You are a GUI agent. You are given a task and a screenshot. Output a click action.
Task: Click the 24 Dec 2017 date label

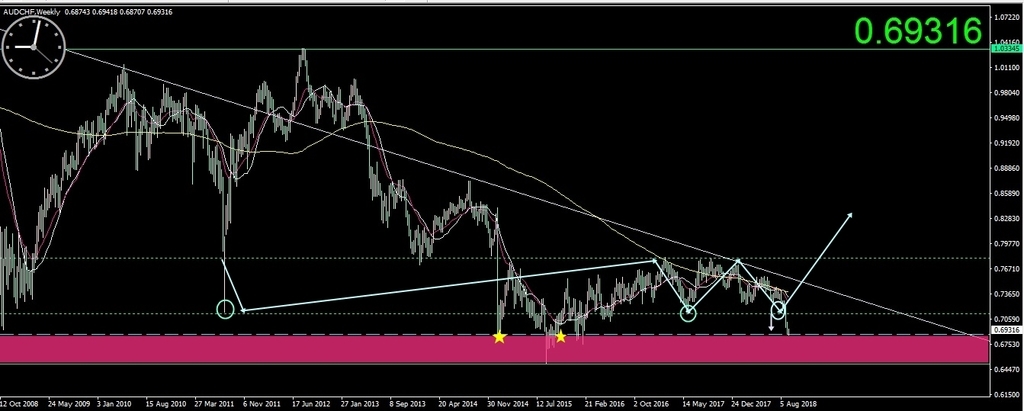751,404
